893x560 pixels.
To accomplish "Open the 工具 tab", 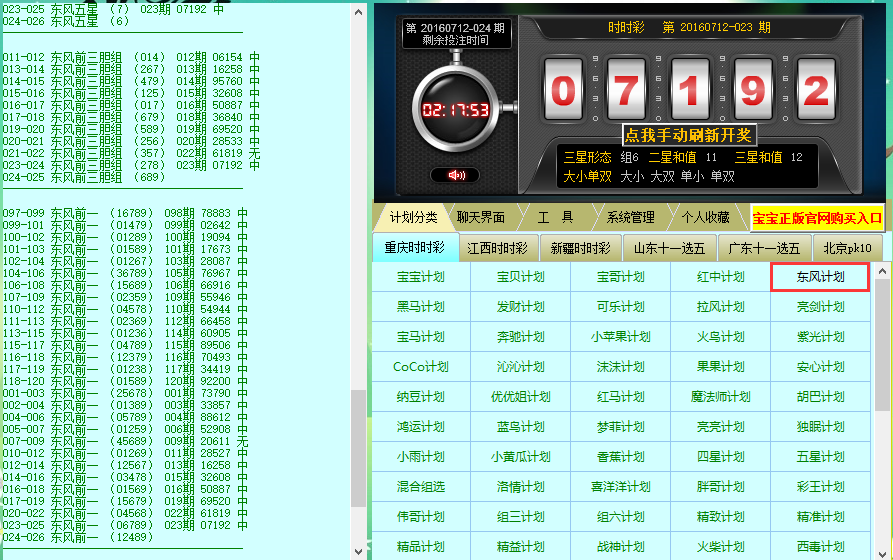I will (555, 218).
